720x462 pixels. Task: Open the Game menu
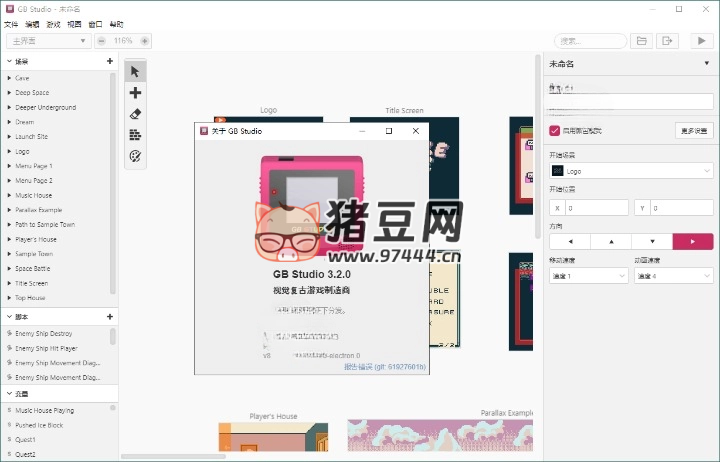click(x=53, y=24)
